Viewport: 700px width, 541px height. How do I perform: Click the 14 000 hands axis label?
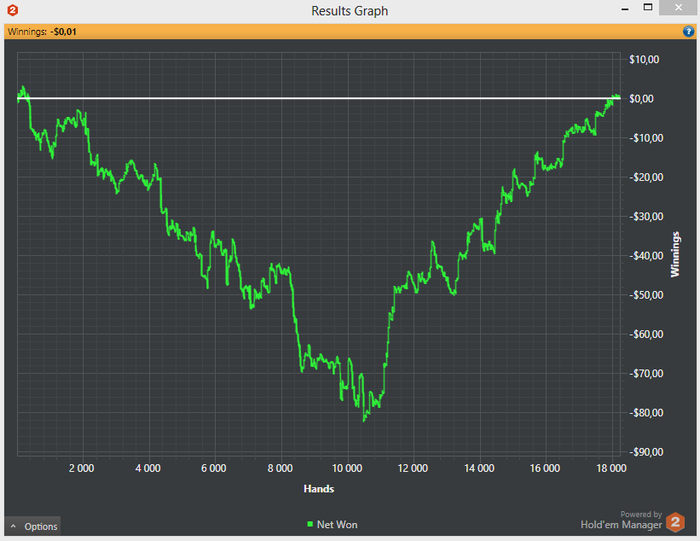tap(479, 468)
